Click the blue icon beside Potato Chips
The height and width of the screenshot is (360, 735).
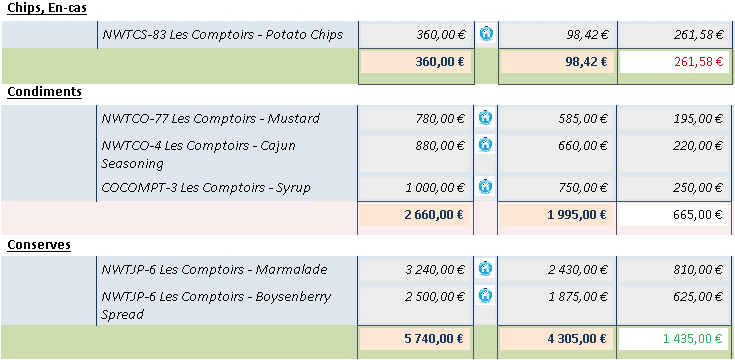(x=486, y=34)
